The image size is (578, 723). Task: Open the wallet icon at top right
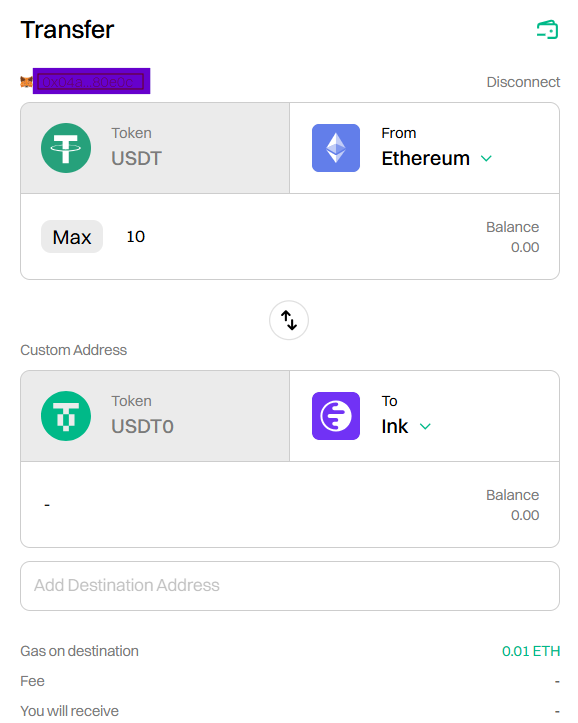(547, 30)
